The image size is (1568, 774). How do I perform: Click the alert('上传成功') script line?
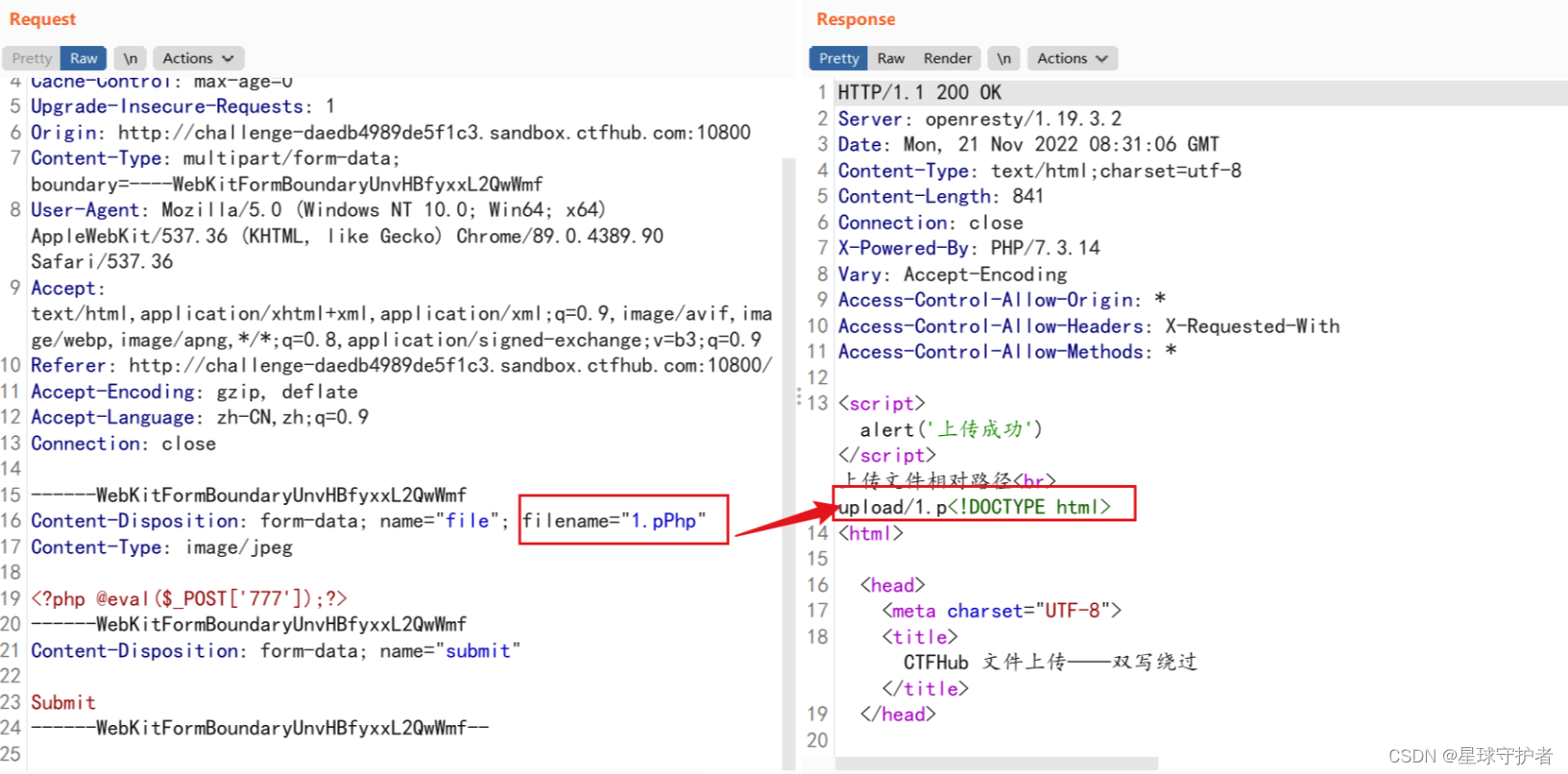click(951, 429)
